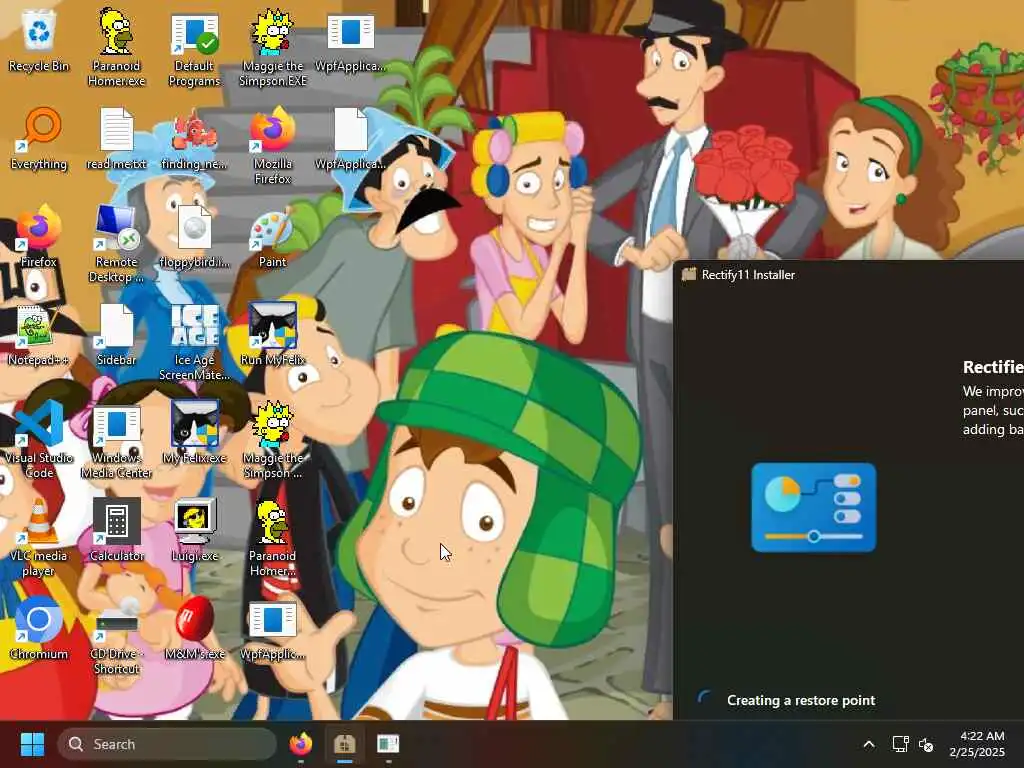Select the blank-page WpfApplica... file icon
This screenshot has width=1024, height=768.
350,138
